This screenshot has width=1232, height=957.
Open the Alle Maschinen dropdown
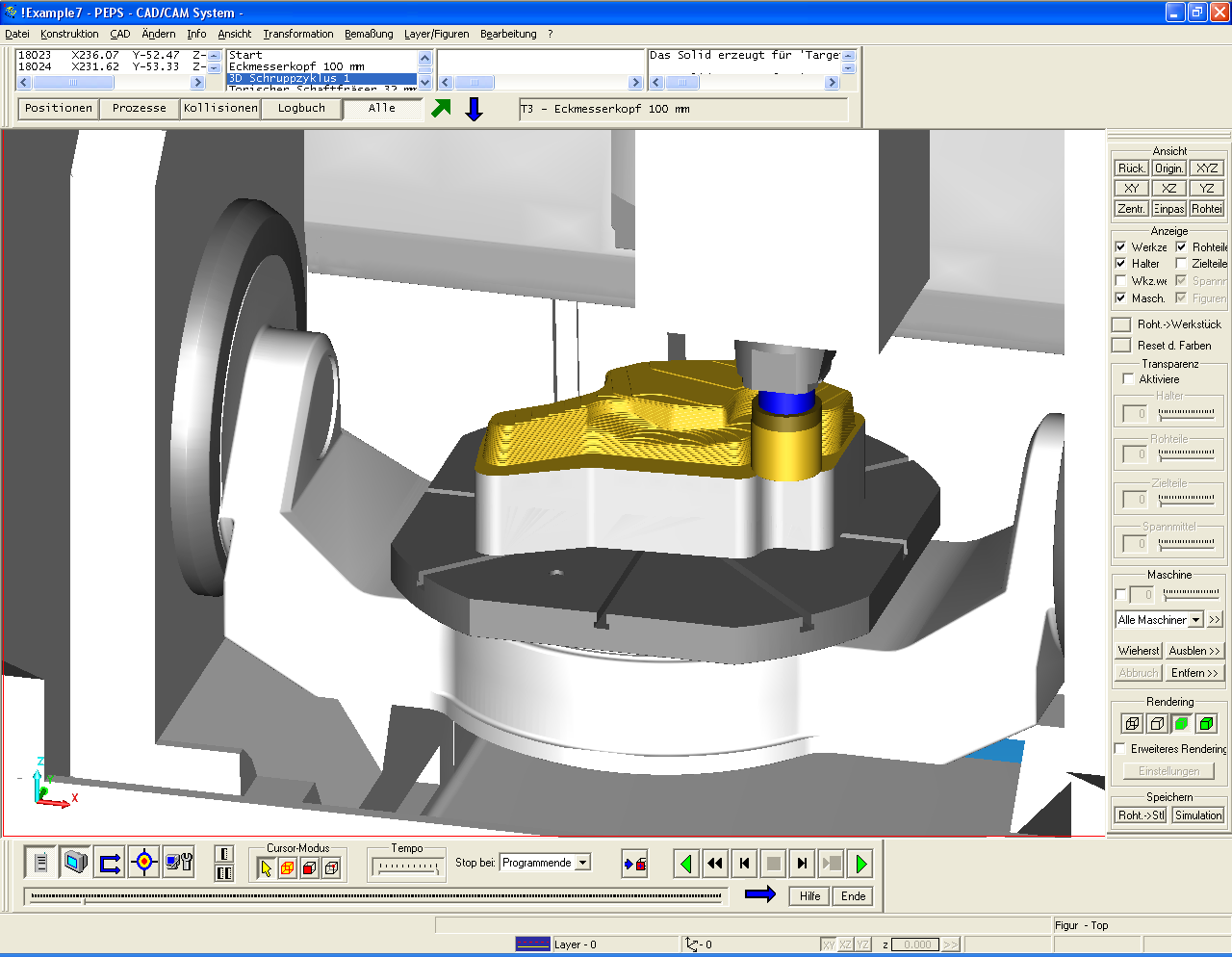click(1195, 620)
